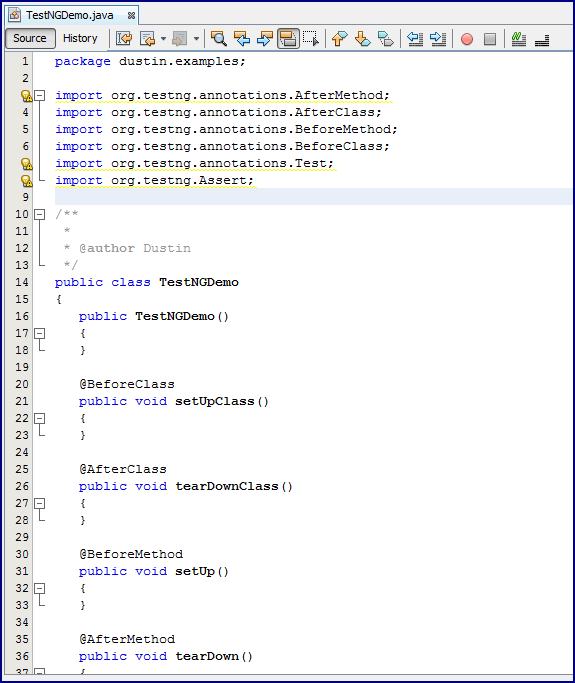Image resolution: width=575 pixels, height=683 pixels.
Task: Click 'public class TestNGDemo' declaration
Action: (147, 282)
